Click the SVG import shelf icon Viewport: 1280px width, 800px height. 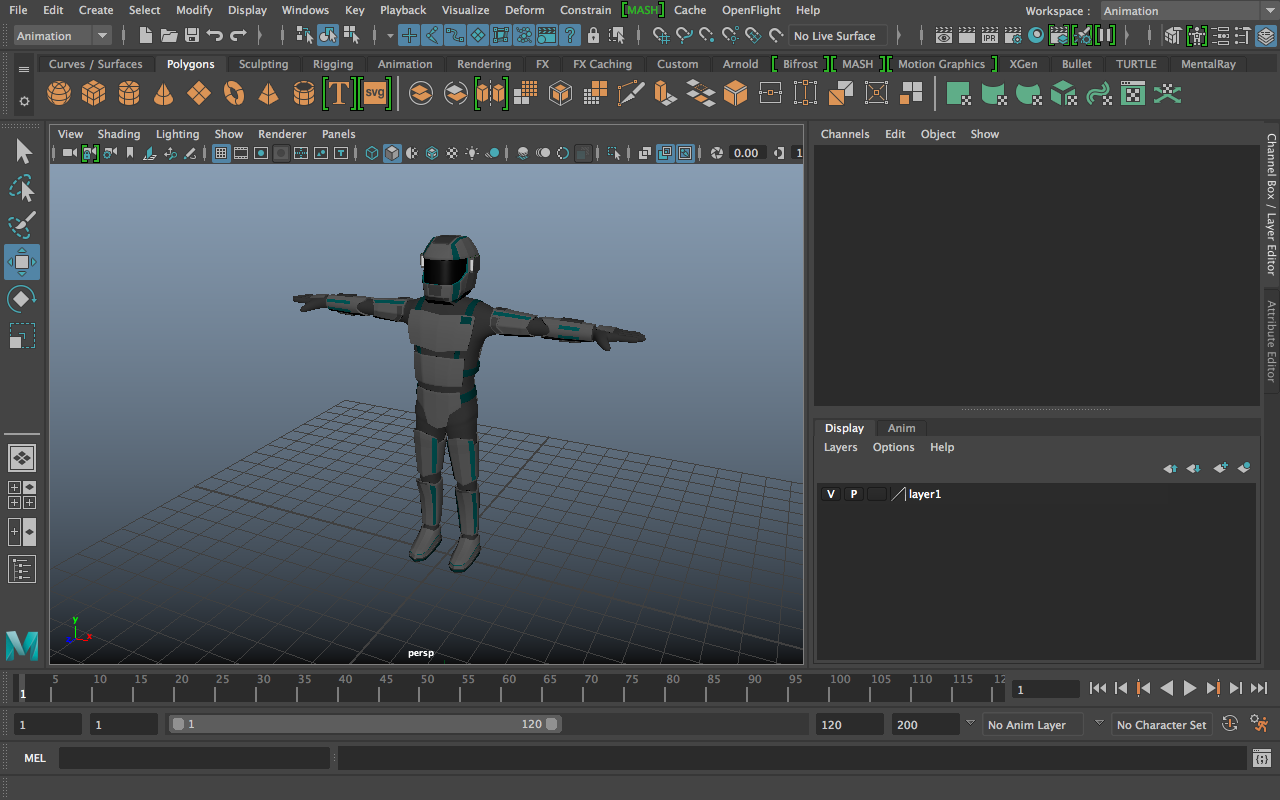(375, 94)
